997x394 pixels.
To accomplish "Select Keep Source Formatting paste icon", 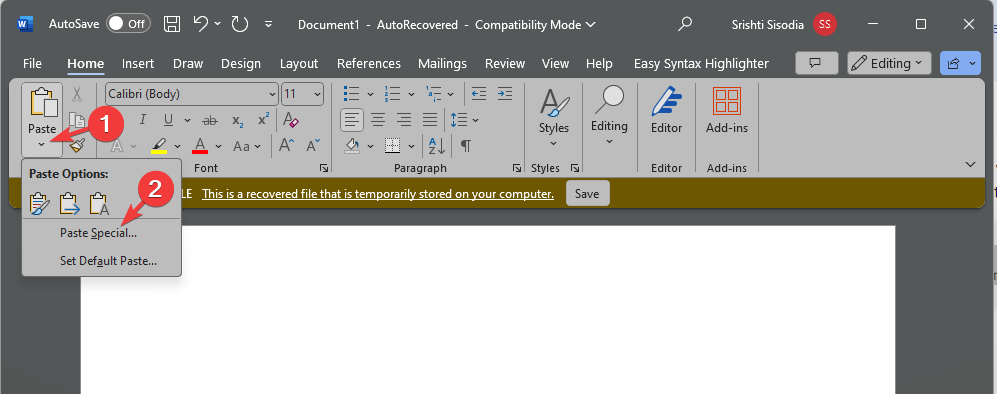I will 39,203.
